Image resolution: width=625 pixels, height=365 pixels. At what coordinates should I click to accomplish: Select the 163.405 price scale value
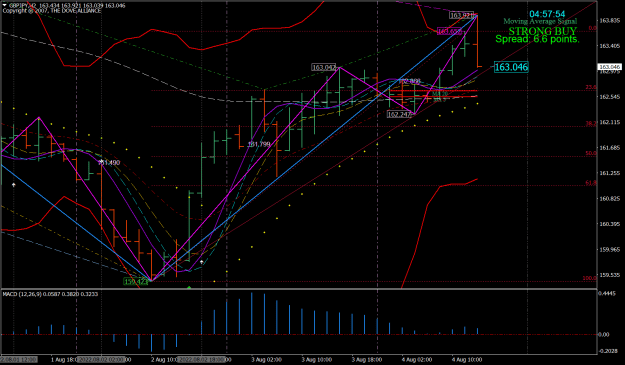pos(609,46)
